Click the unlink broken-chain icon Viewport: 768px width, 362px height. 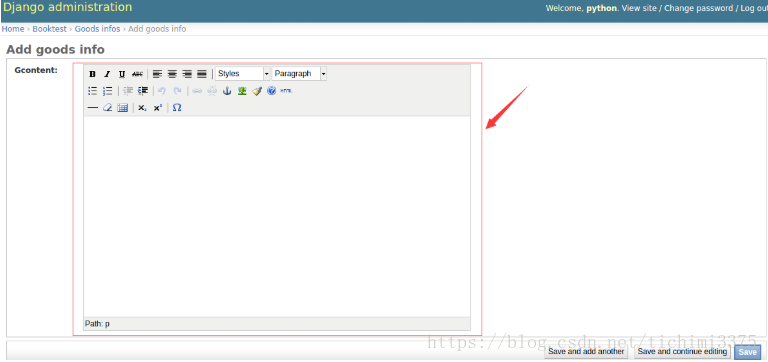[x=212, y=91]
